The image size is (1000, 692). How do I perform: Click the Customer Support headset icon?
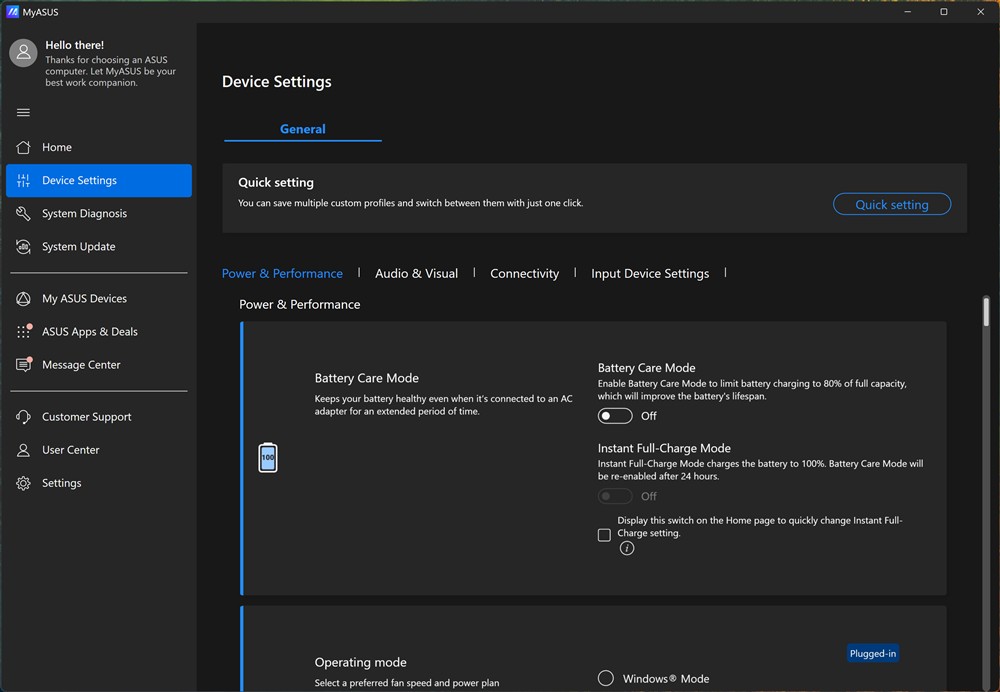24,417
